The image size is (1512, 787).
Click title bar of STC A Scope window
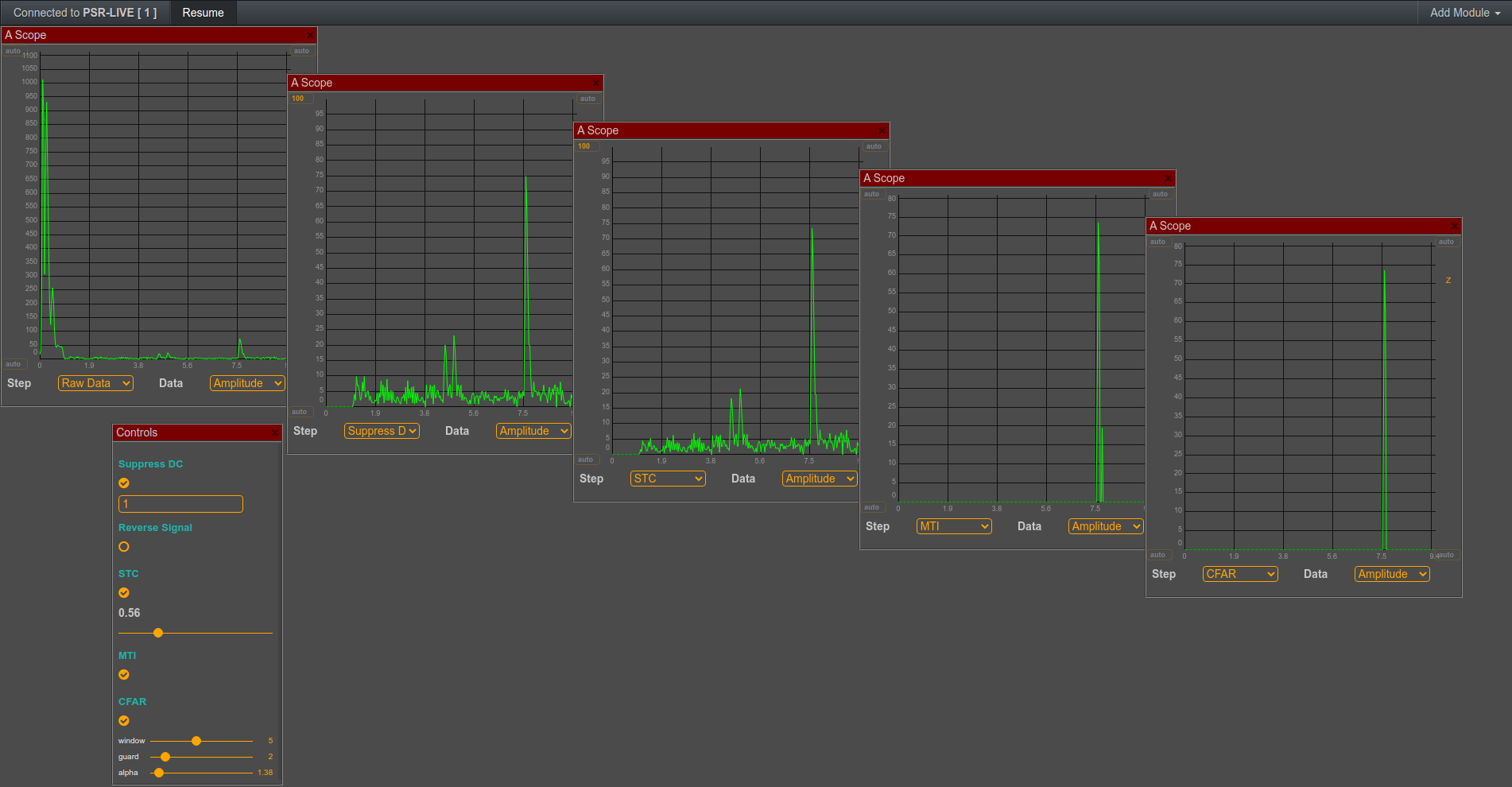[x=731, y=130]
